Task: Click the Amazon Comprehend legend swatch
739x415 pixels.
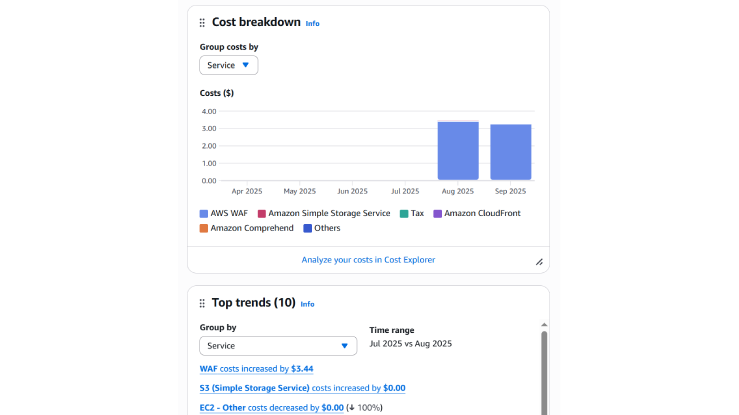Action: pos(204,228)
